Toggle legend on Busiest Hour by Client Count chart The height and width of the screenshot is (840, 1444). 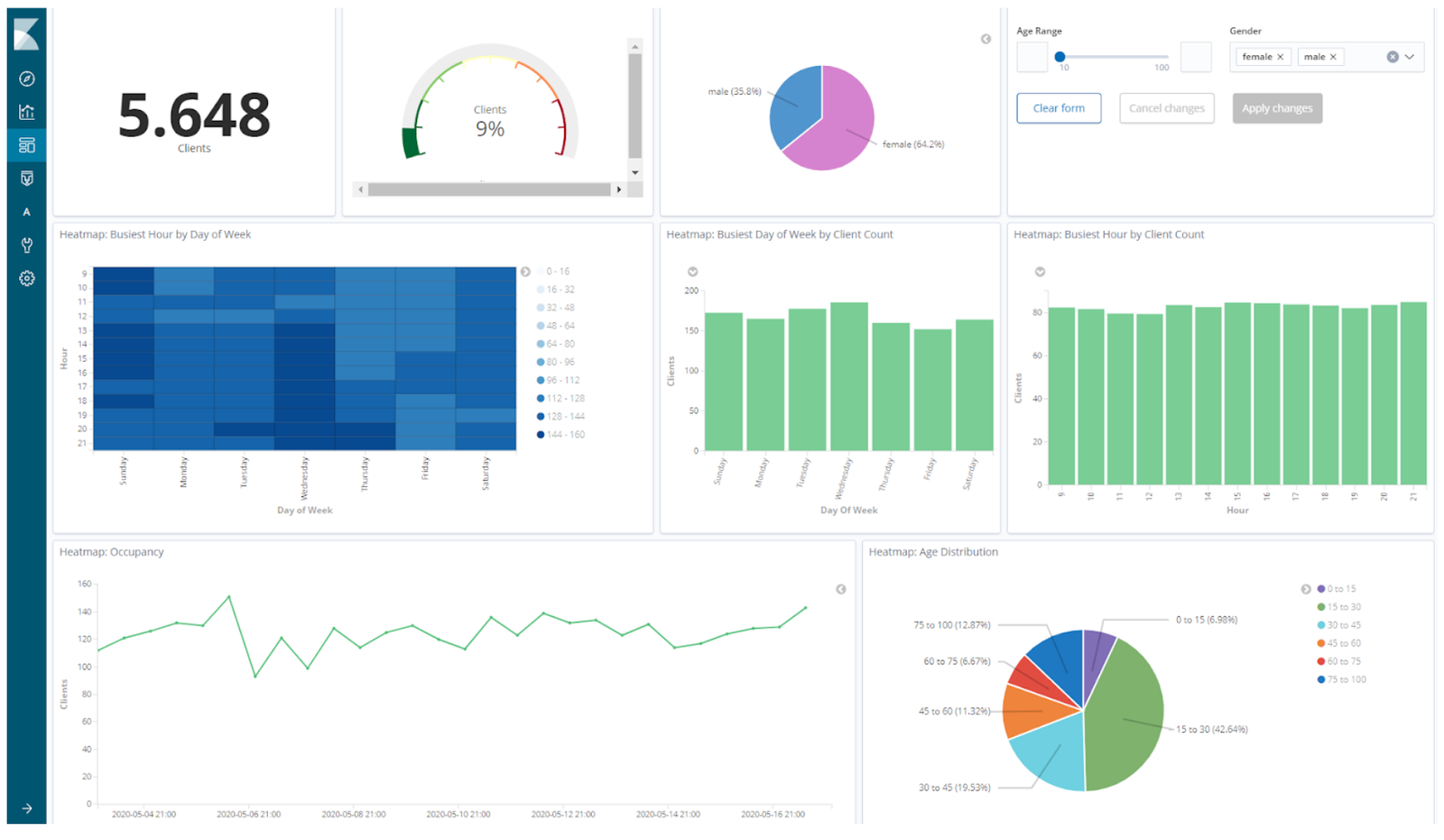point(1040,272)
